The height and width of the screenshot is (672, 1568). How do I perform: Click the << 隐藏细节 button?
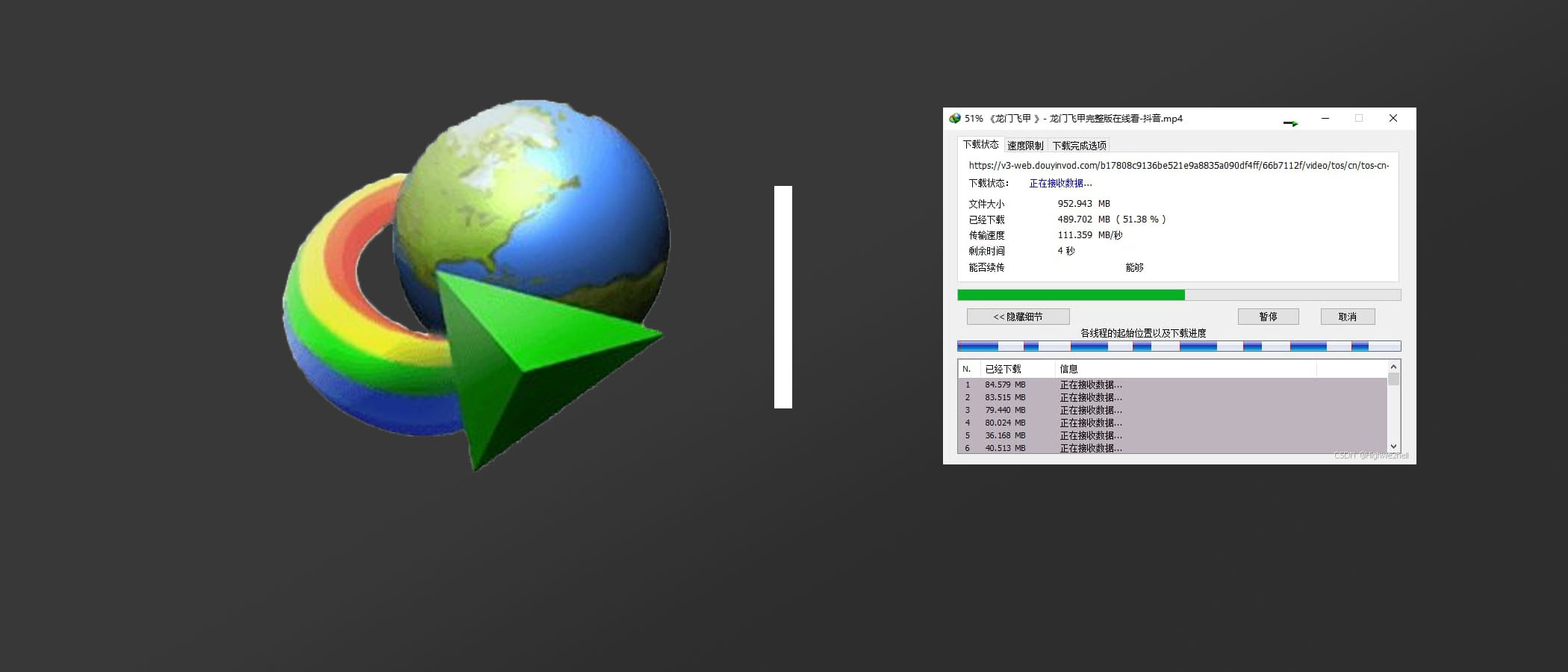[x=1018, y=317]
